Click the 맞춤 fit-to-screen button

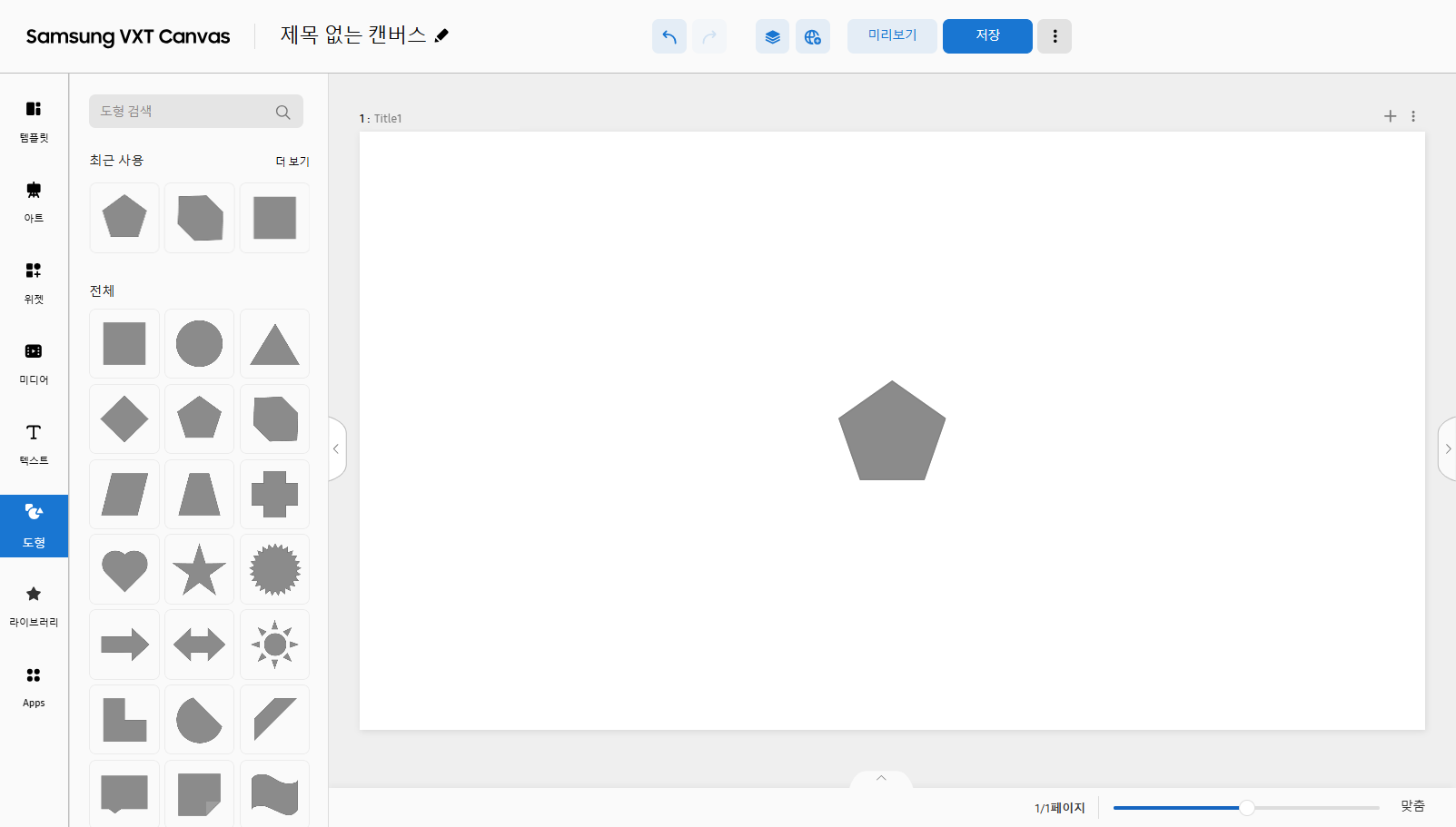[x=1412, y=806]
